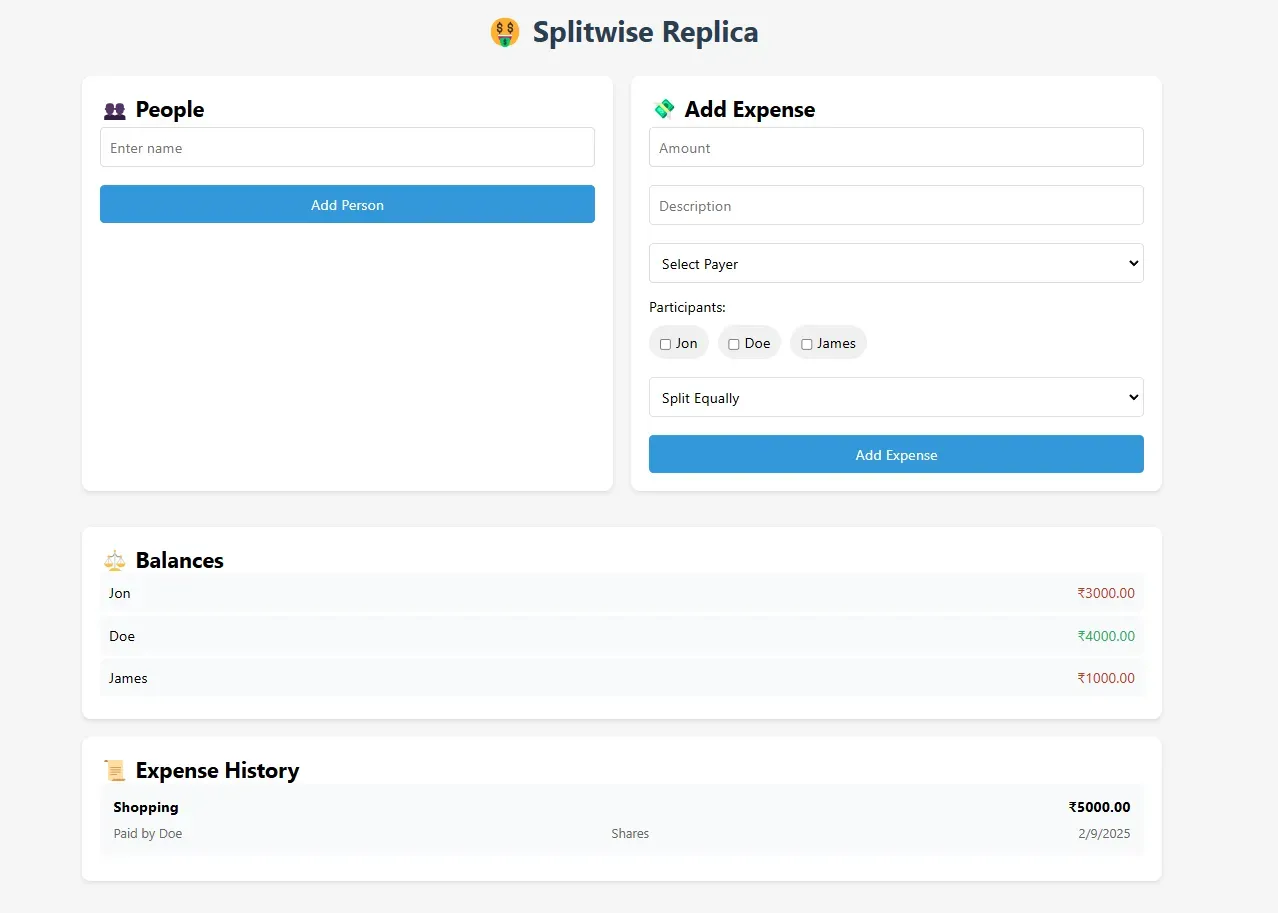Click the Shopping expense title

point(146,807)
